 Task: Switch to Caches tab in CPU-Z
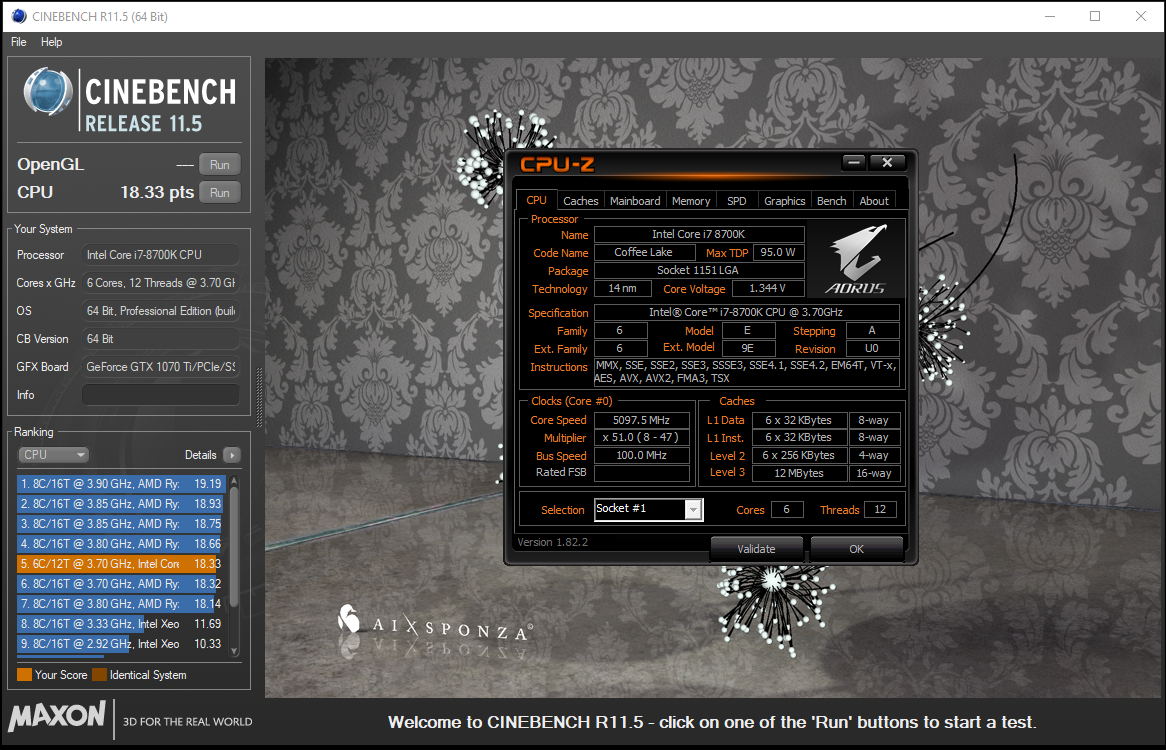580,201
